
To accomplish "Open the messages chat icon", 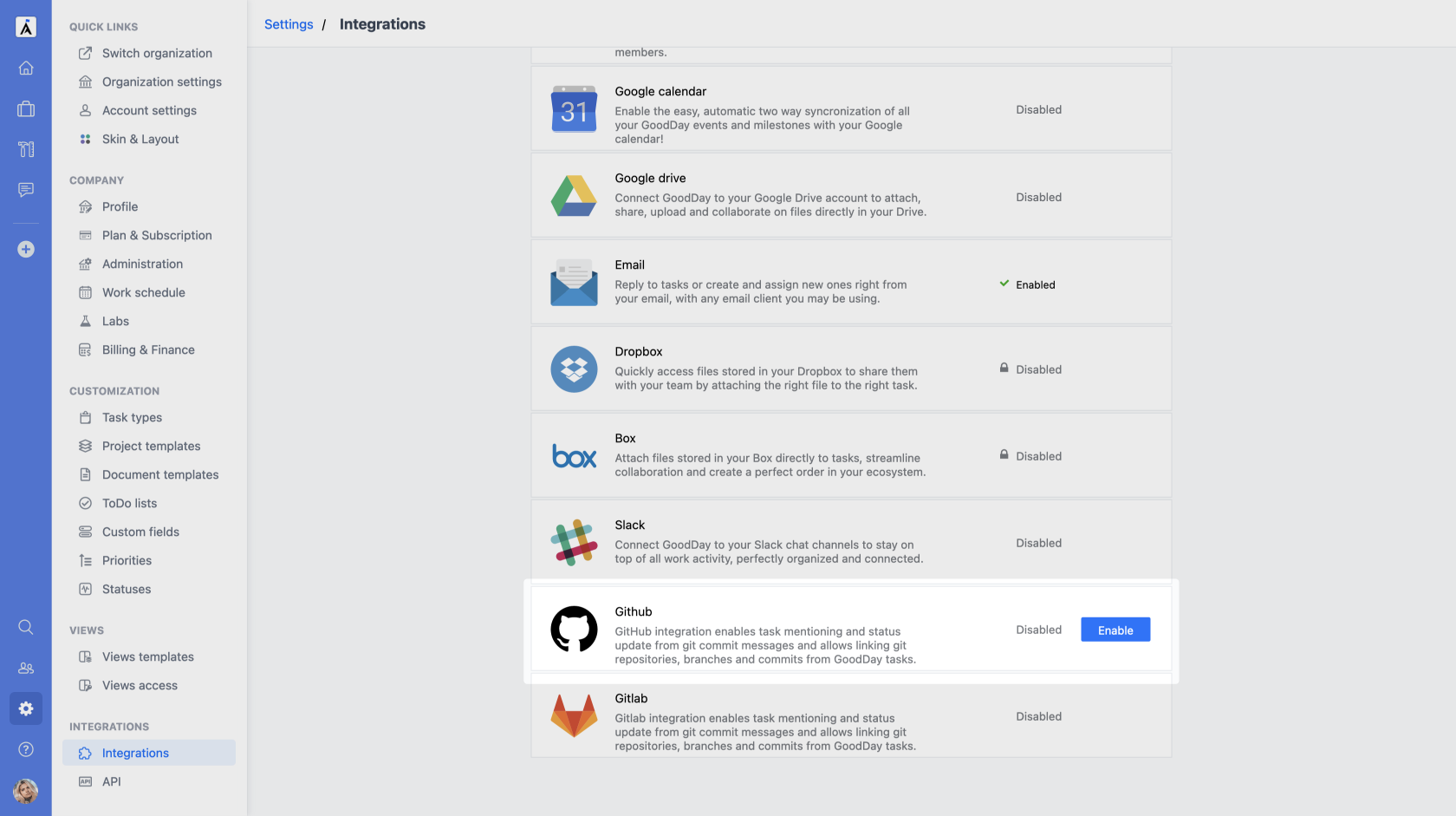I will (26, 189).
